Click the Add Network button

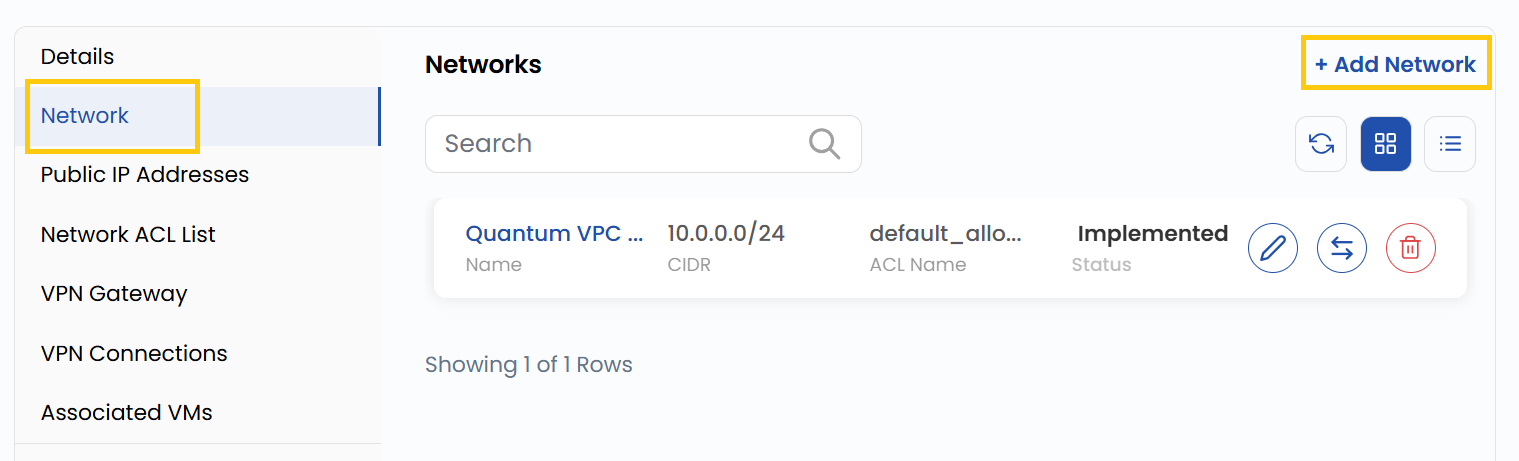point(1395,64)
